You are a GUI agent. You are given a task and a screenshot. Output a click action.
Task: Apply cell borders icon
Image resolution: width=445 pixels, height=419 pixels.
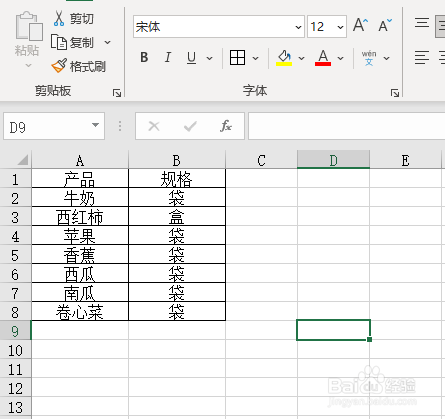[x=237, y=57]
